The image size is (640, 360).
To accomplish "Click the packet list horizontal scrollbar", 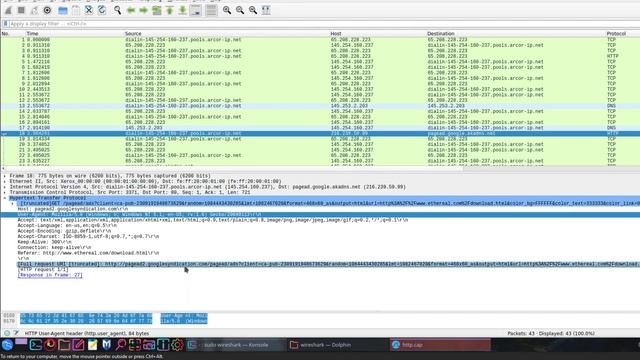I will pos(233,168).
